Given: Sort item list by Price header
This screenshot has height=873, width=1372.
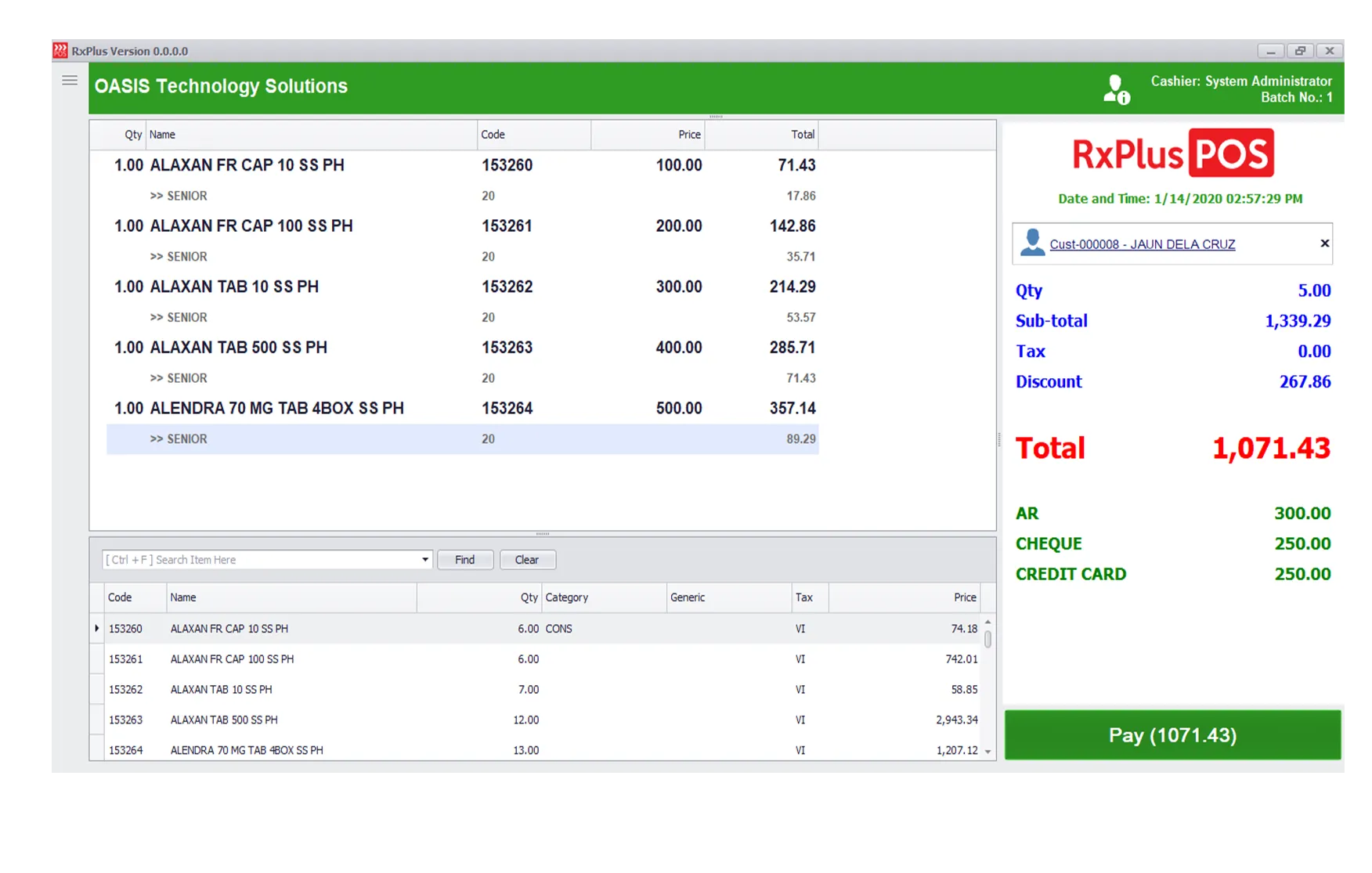Looking at the screenshot, I should [904, 597].
